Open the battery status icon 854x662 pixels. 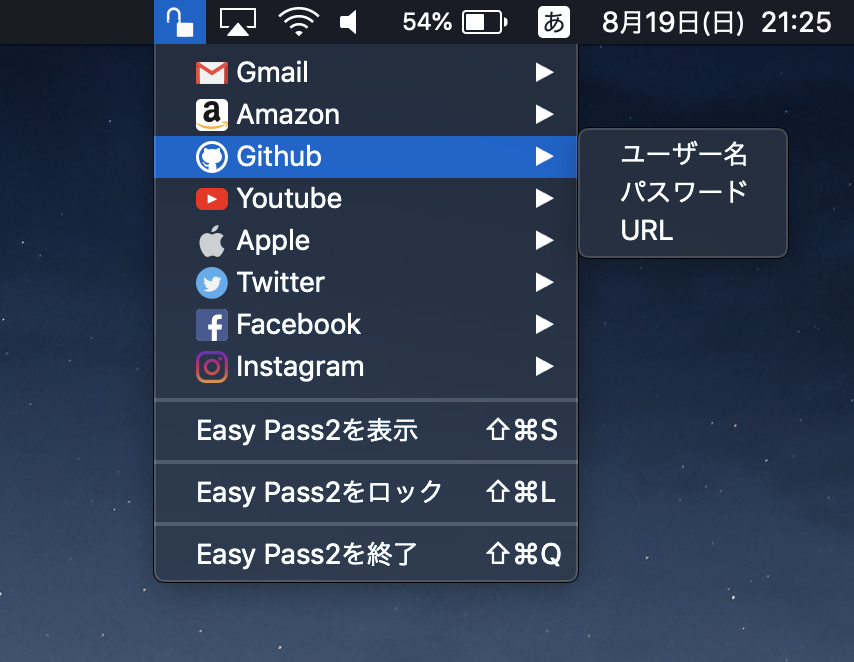click(x=484, y=22)
